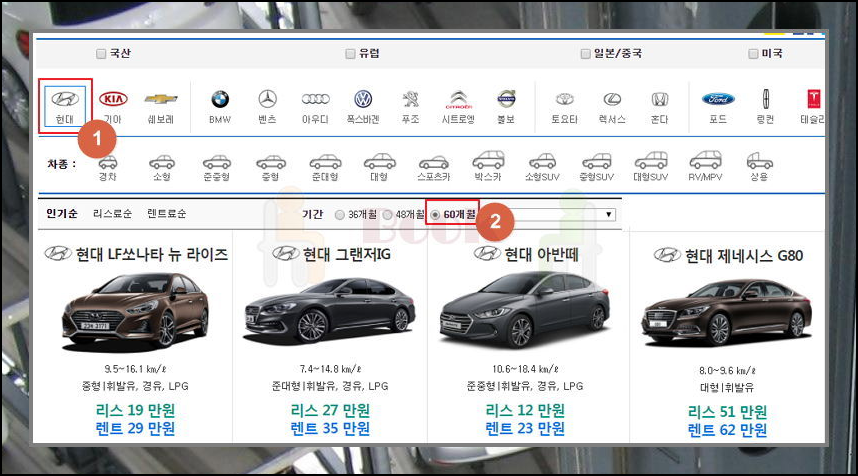Viewport: 858px width, 476px height.
Task: Click 리스 51 만원 price for 제네시스
Action: (x=727, y=412)
